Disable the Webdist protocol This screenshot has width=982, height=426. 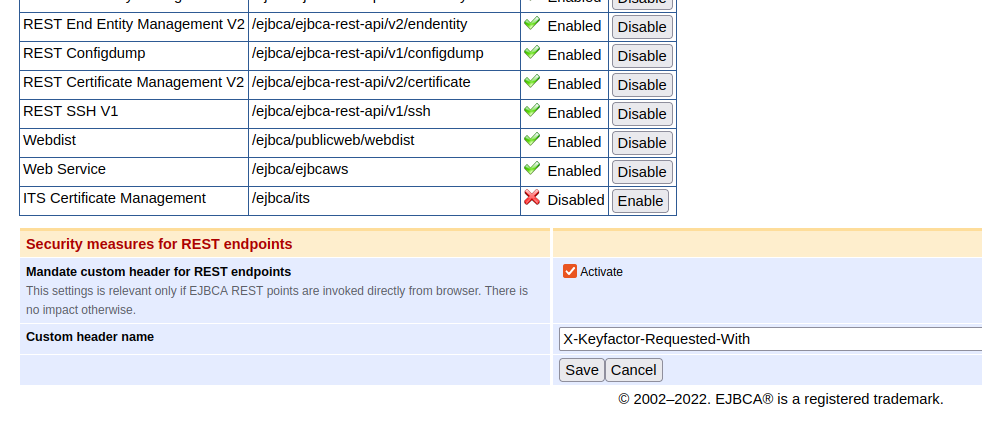coord(641,143)
